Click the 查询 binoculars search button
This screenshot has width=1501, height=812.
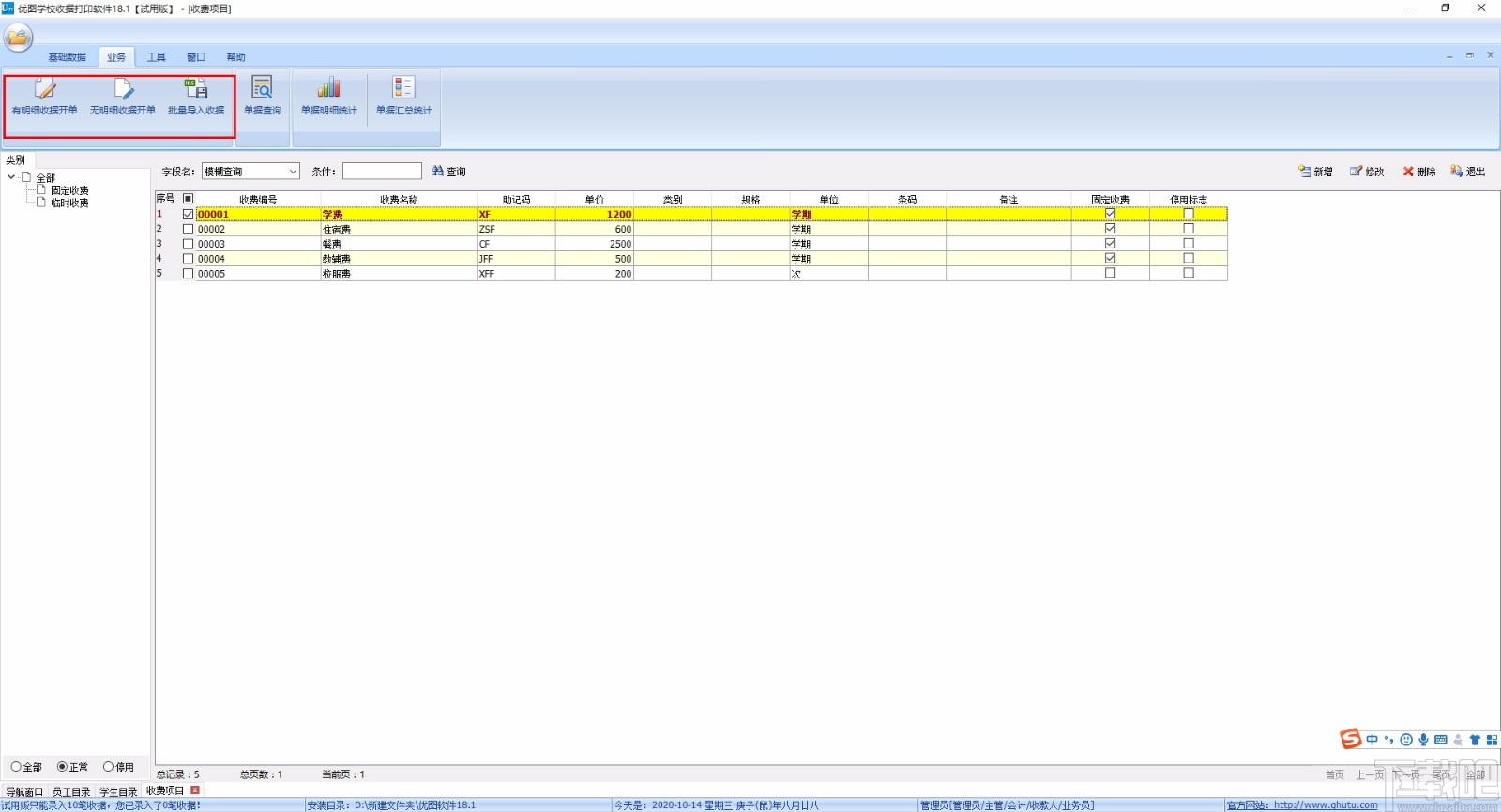pyautogui.click(x=448, y=171)
